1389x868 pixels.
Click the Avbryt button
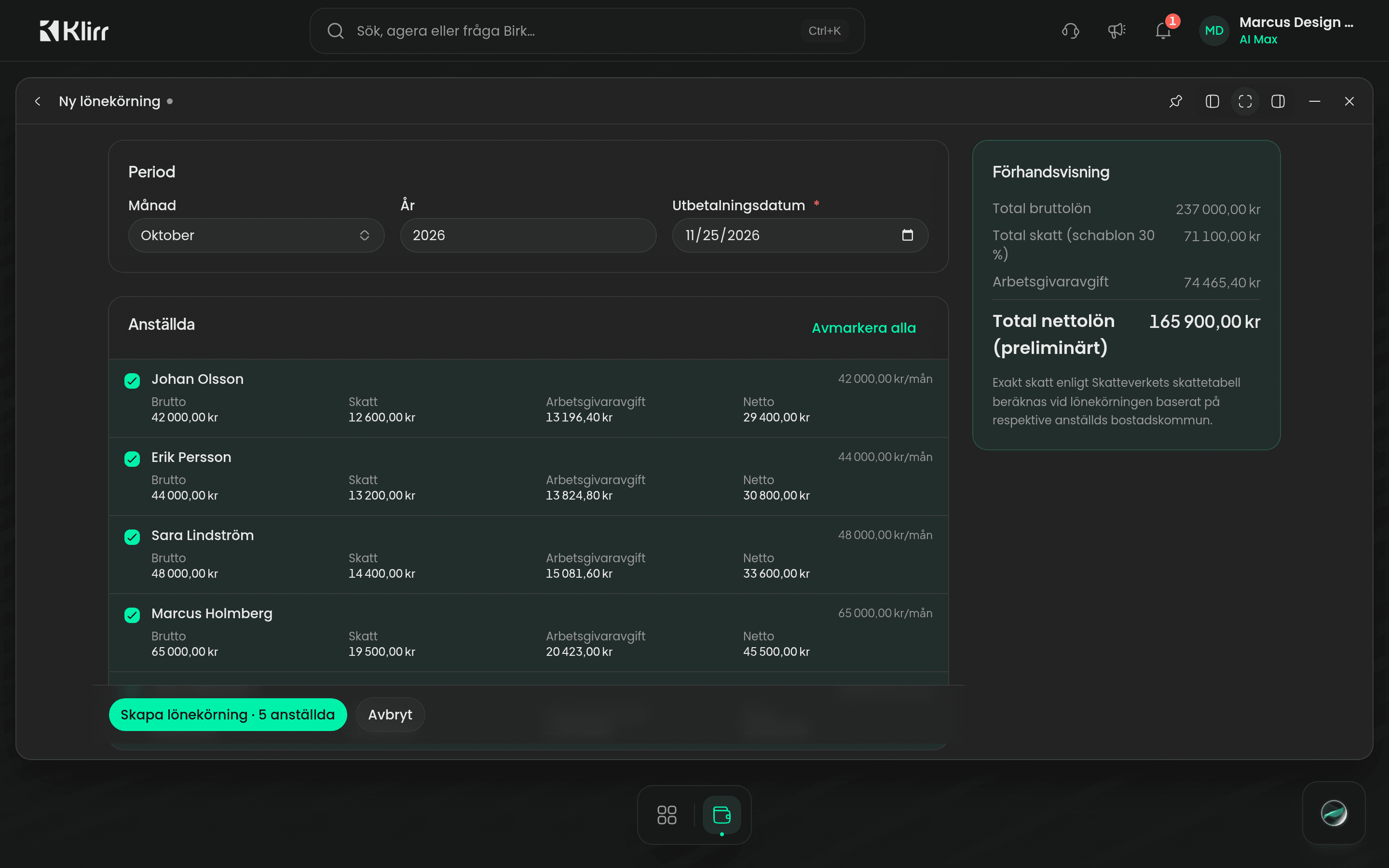coord(390,715)
